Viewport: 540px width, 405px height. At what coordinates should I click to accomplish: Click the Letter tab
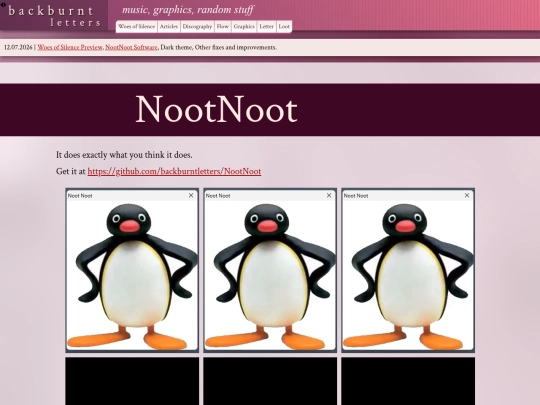[x=266, y=27]
